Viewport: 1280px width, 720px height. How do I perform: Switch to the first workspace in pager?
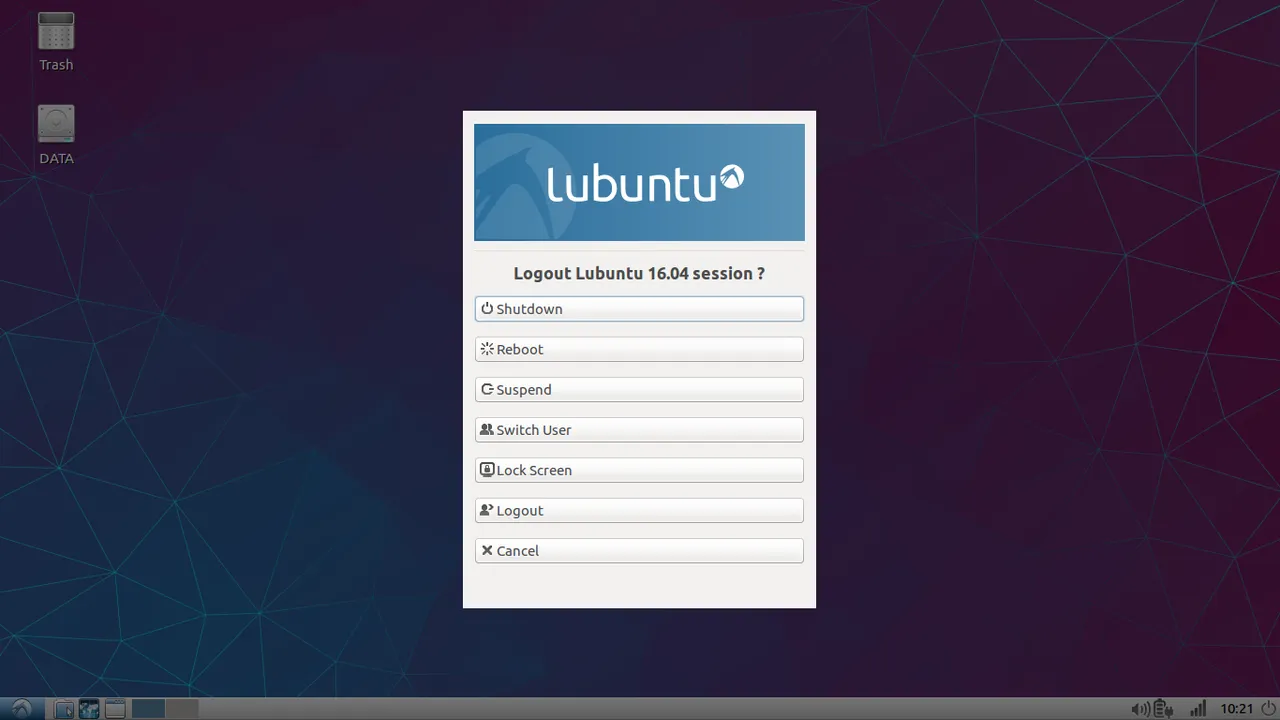pos(148,709)
